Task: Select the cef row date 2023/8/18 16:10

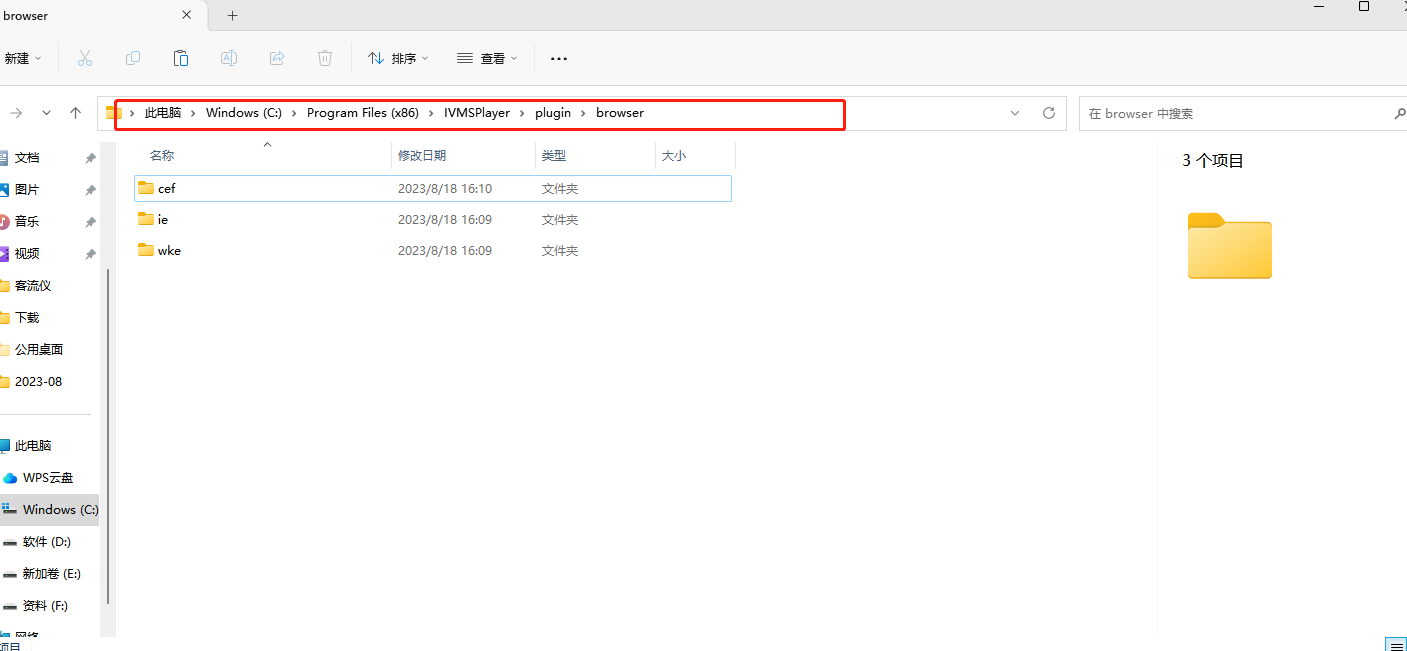Action: [x=445, y=188]
